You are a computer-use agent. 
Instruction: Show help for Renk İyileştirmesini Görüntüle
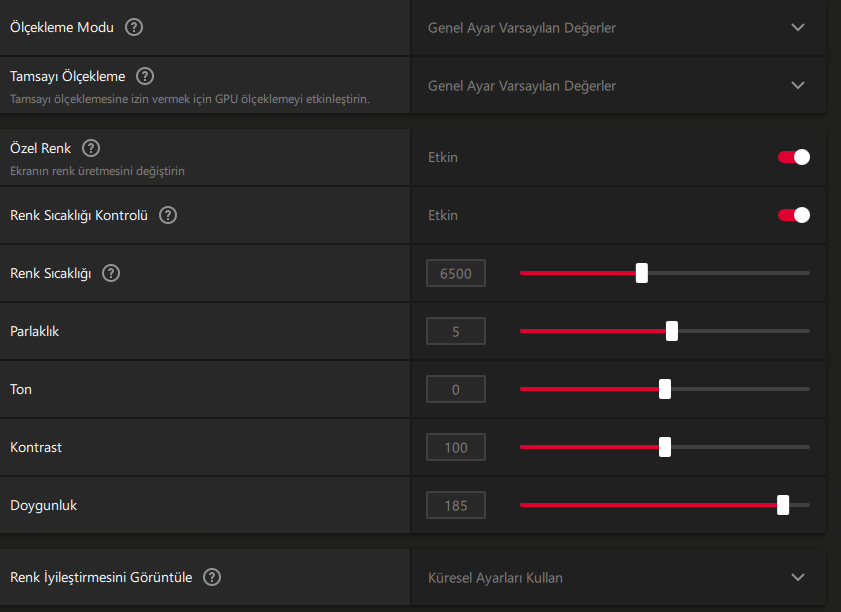(212, 577)
